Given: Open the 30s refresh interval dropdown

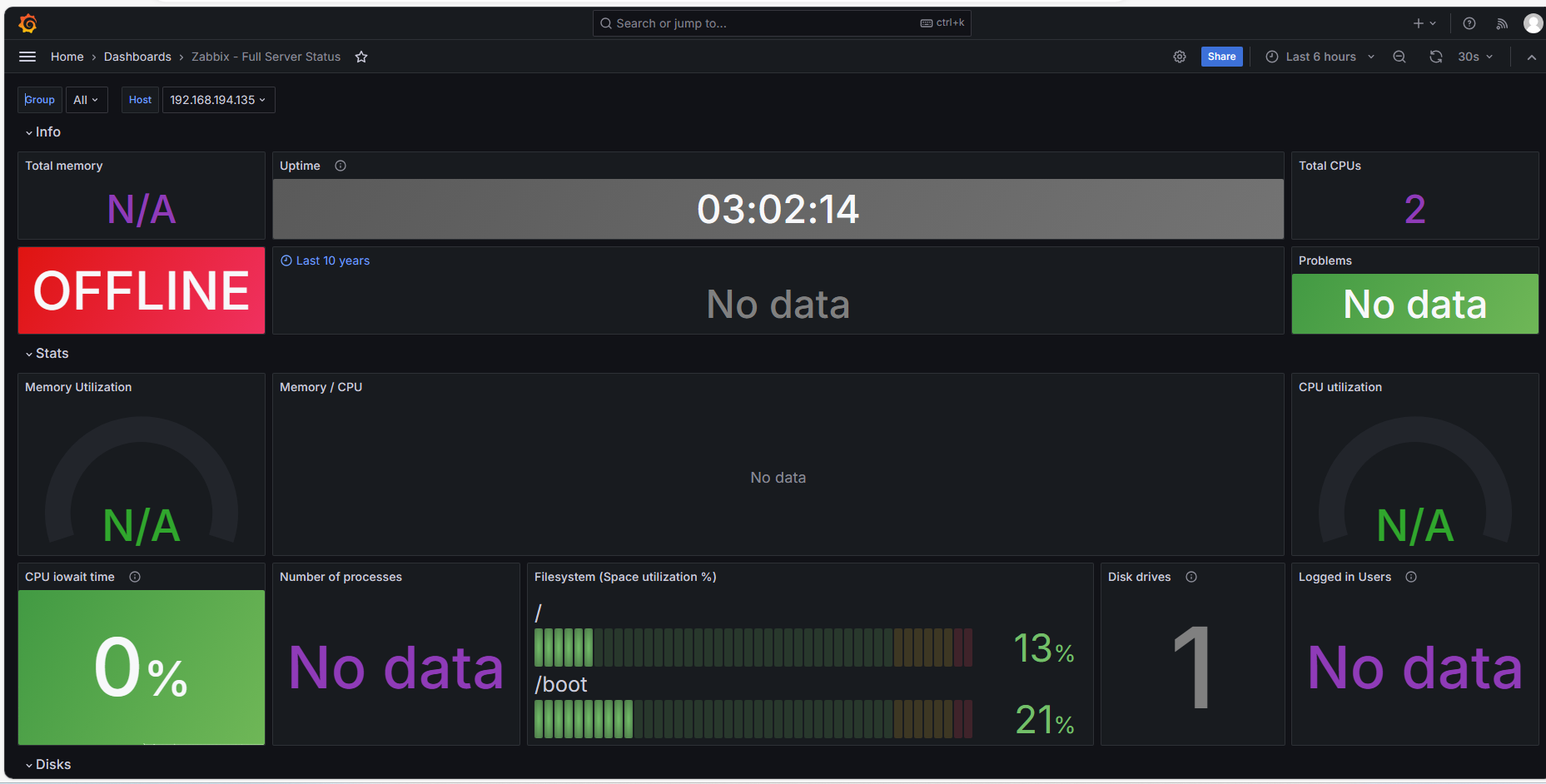Looking at the screenshot, I should click(1475, 57).
